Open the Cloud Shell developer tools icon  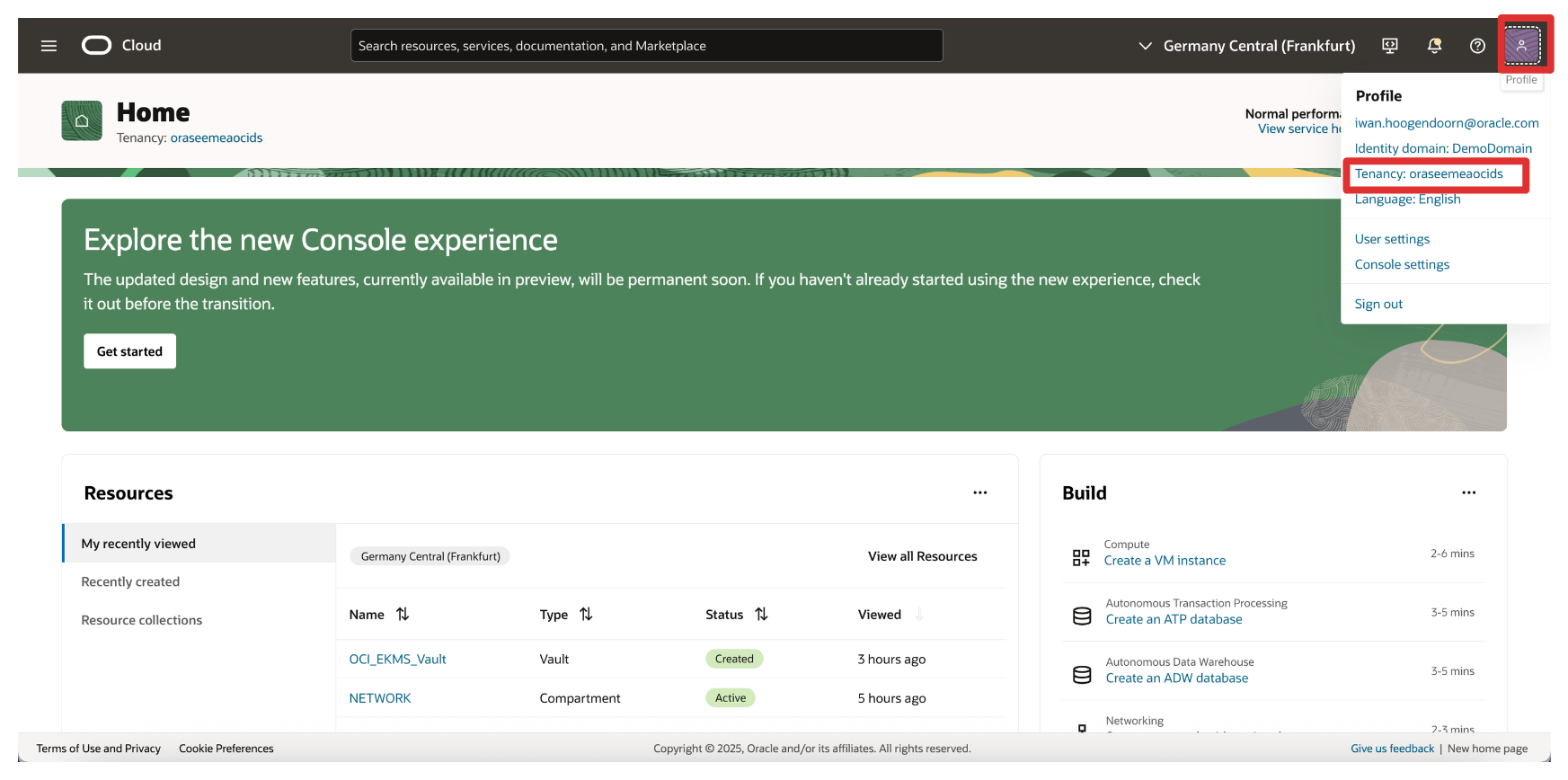[x=1389, y=46]
